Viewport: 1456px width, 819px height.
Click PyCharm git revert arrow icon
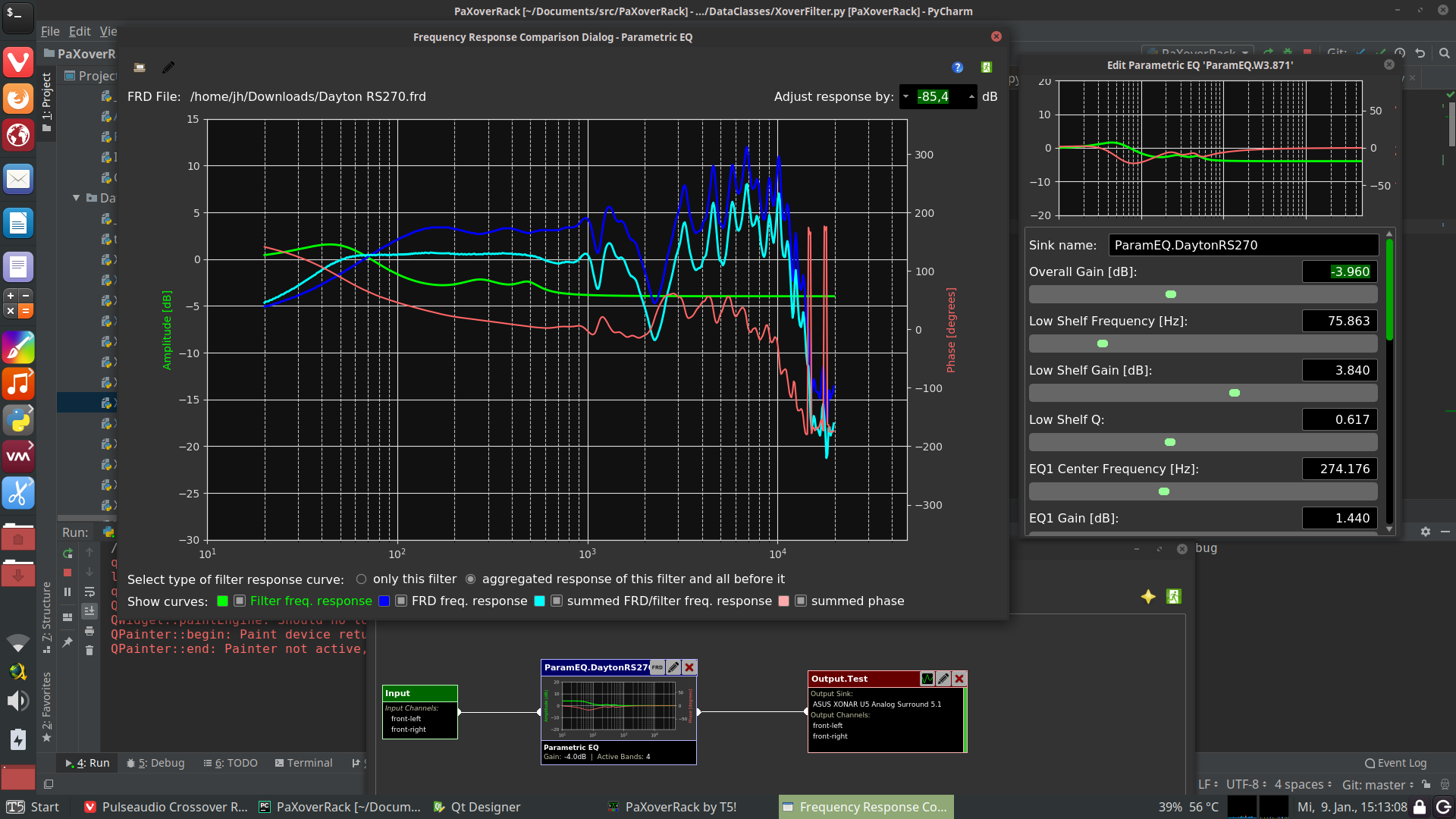coord(1420,53)
